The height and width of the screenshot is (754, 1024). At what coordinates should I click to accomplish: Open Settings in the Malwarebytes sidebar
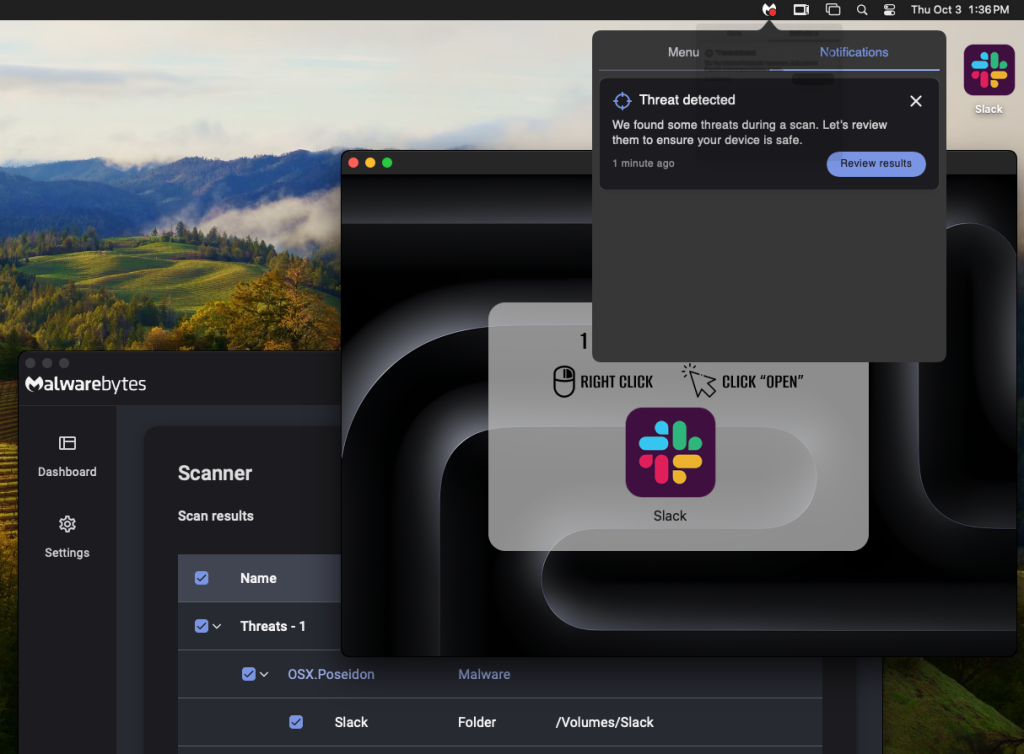pyautogui.click(x=67, y=536)
